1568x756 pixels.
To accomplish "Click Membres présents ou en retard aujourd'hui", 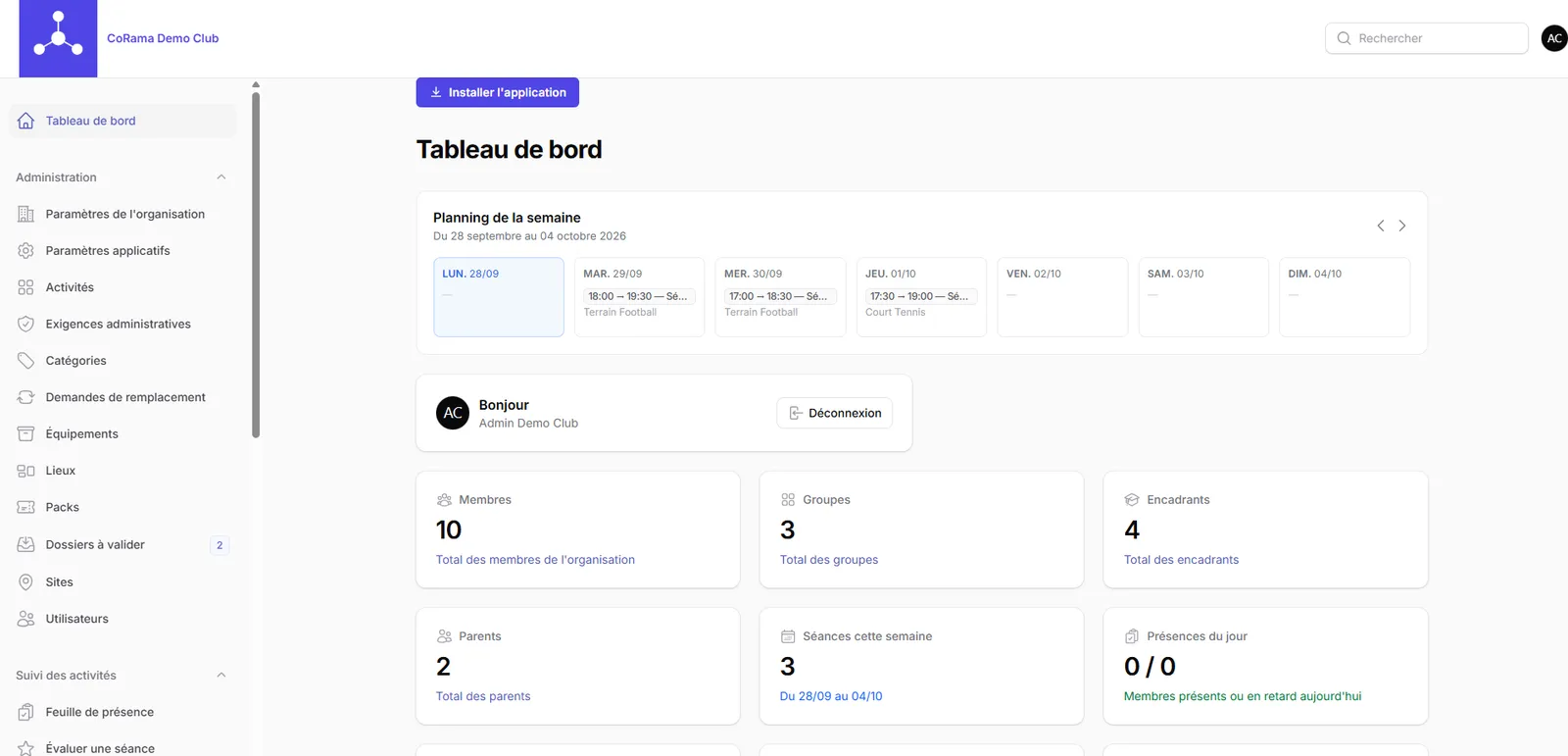I will pos(1243,696).
